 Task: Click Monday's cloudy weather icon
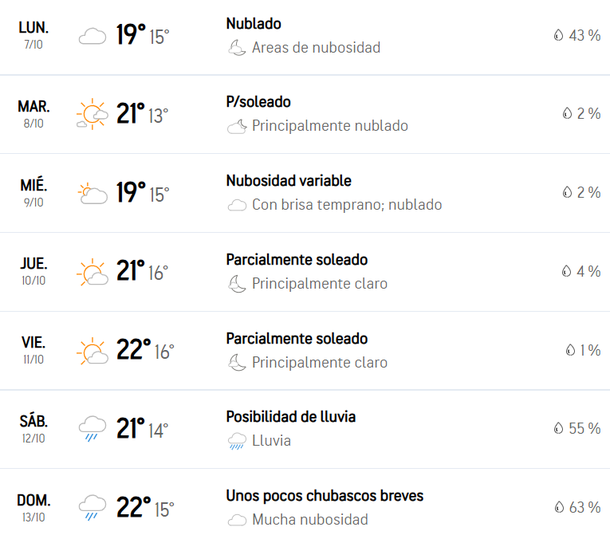point(93,37)
